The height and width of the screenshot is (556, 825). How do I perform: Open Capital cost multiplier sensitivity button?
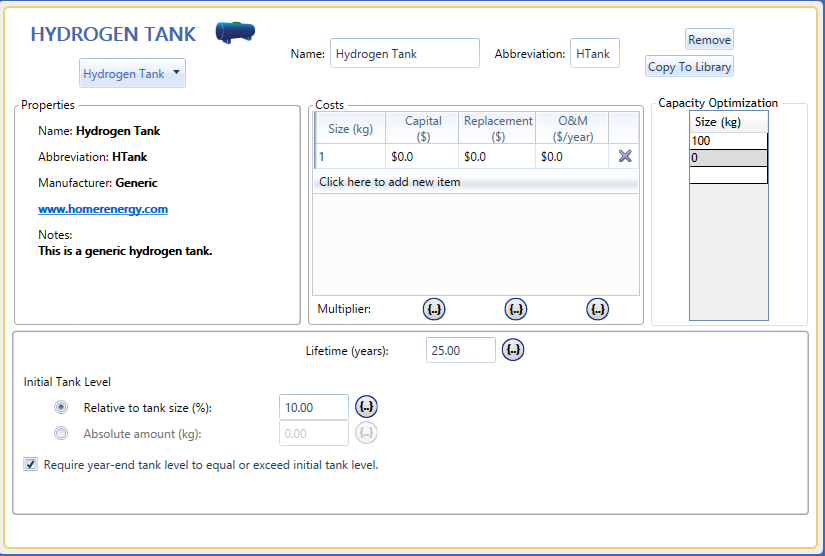coord(434,309)
